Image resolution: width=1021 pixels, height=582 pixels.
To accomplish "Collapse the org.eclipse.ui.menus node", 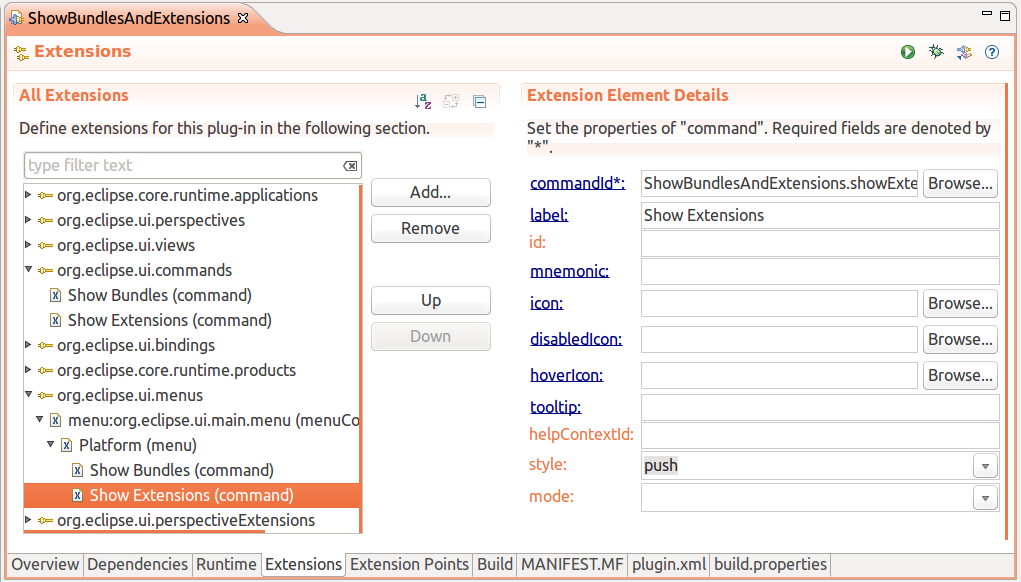I will click(29, 395).
